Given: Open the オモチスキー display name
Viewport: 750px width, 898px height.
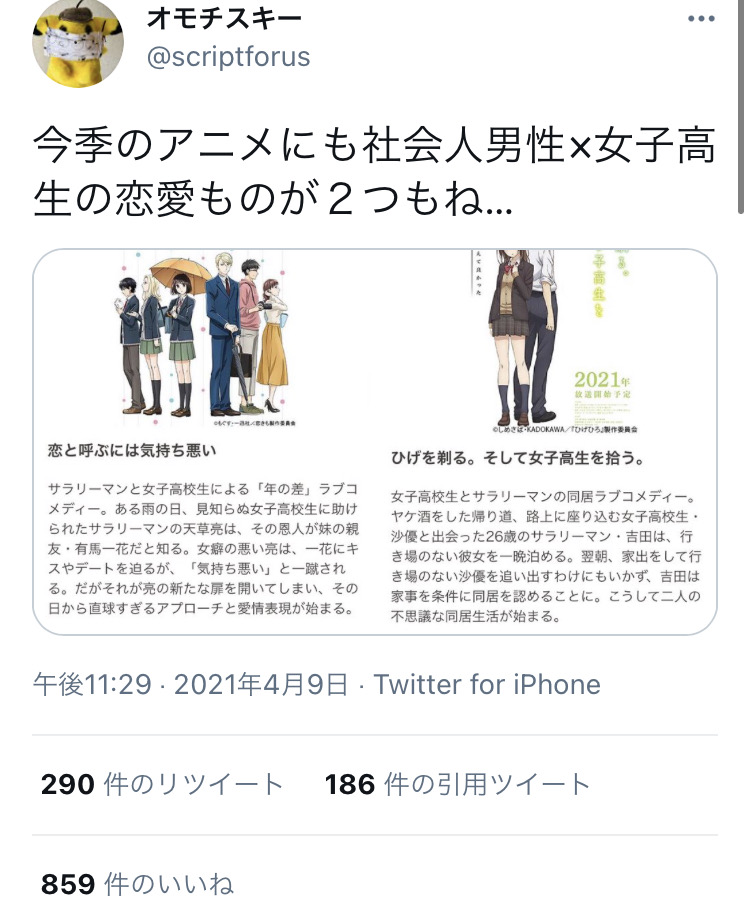Looking at the screenshot, I should 224,19.
